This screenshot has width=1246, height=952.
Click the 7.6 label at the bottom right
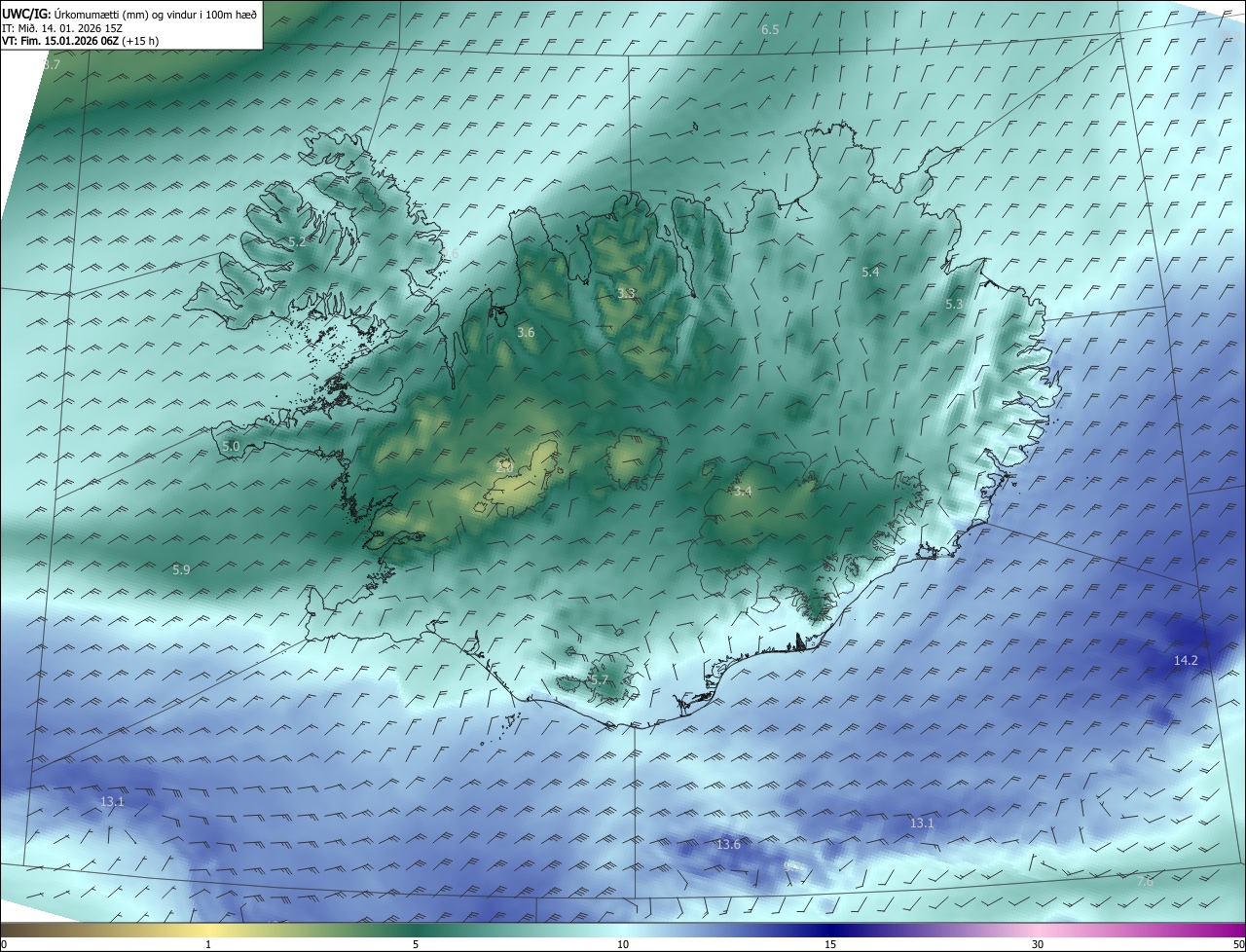point(1145,881)
